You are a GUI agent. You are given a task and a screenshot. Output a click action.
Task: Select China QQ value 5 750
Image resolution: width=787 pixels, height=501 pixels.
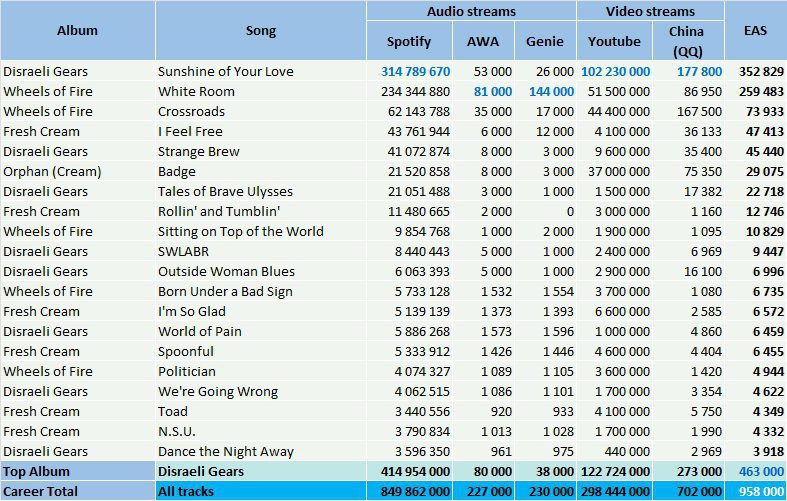[x=707, y=412]
